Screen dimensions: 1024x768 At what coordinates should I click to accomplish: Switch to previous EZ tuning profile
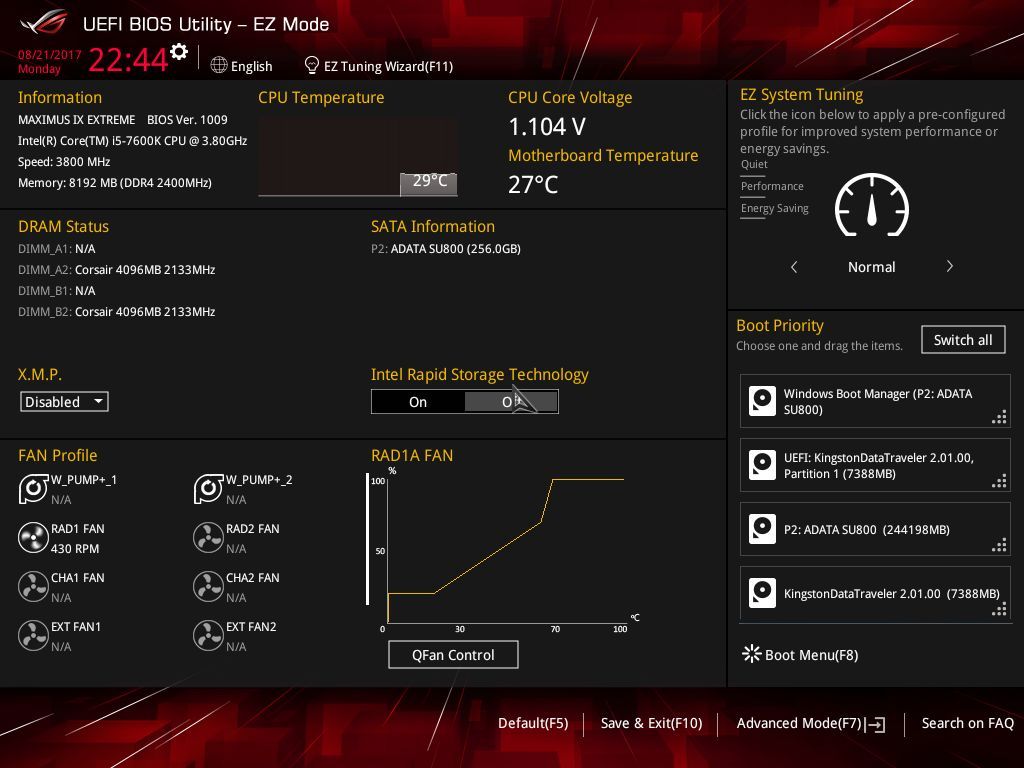(x=794, y=266)
